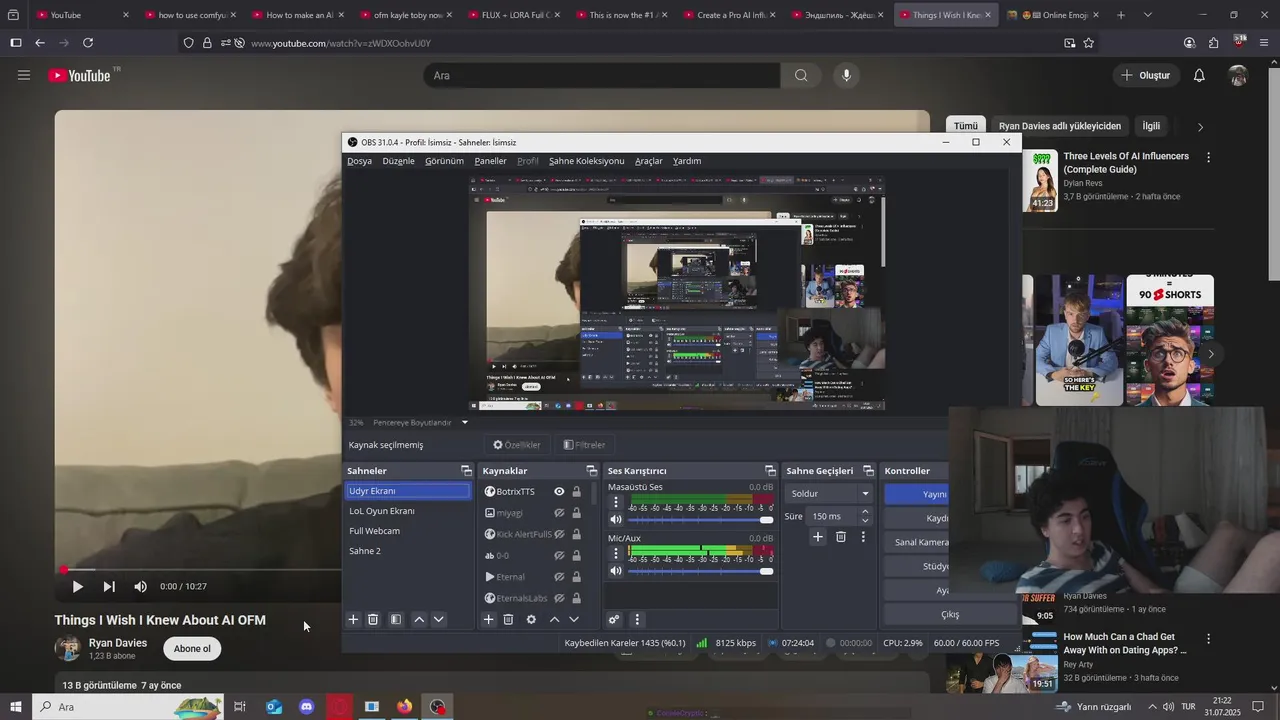Toggle lock on Eternal source
The height and width of the screenshot is (720, 1280).
tap(576, 577)
